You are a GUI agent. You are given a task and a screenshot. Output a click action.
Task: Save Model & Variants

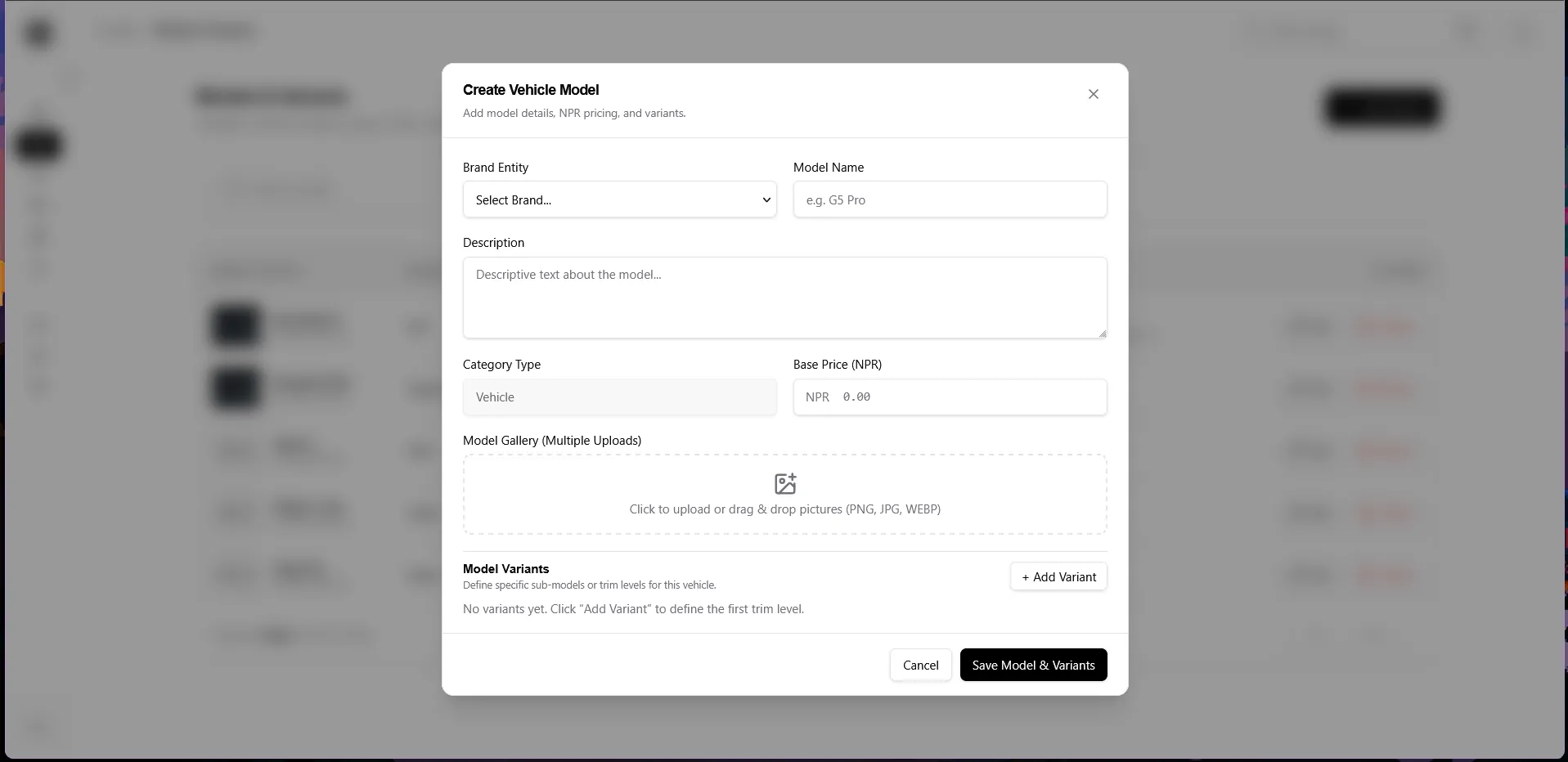pos(1033,665)
